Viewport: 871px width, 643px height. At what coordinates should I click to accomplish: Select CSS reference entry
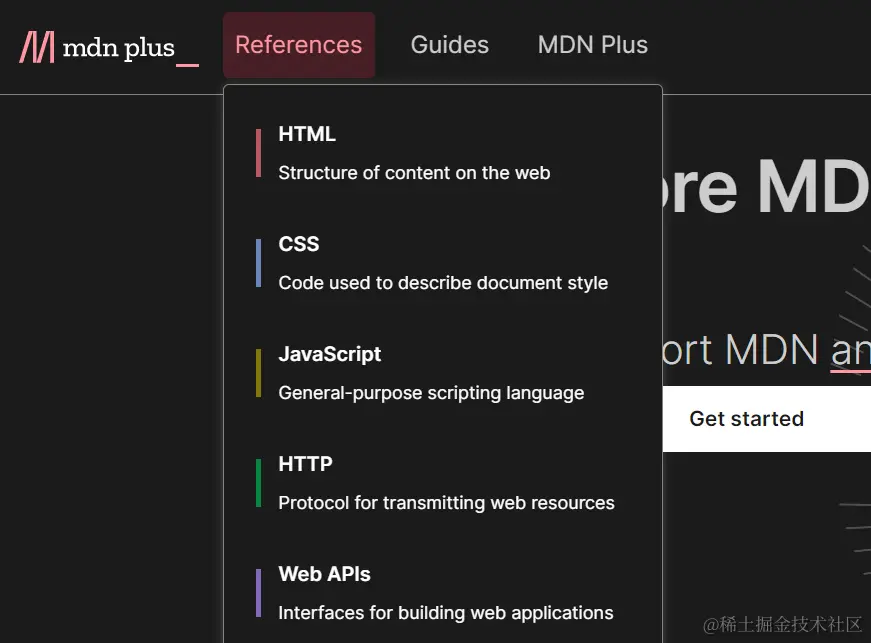(299, 244)
